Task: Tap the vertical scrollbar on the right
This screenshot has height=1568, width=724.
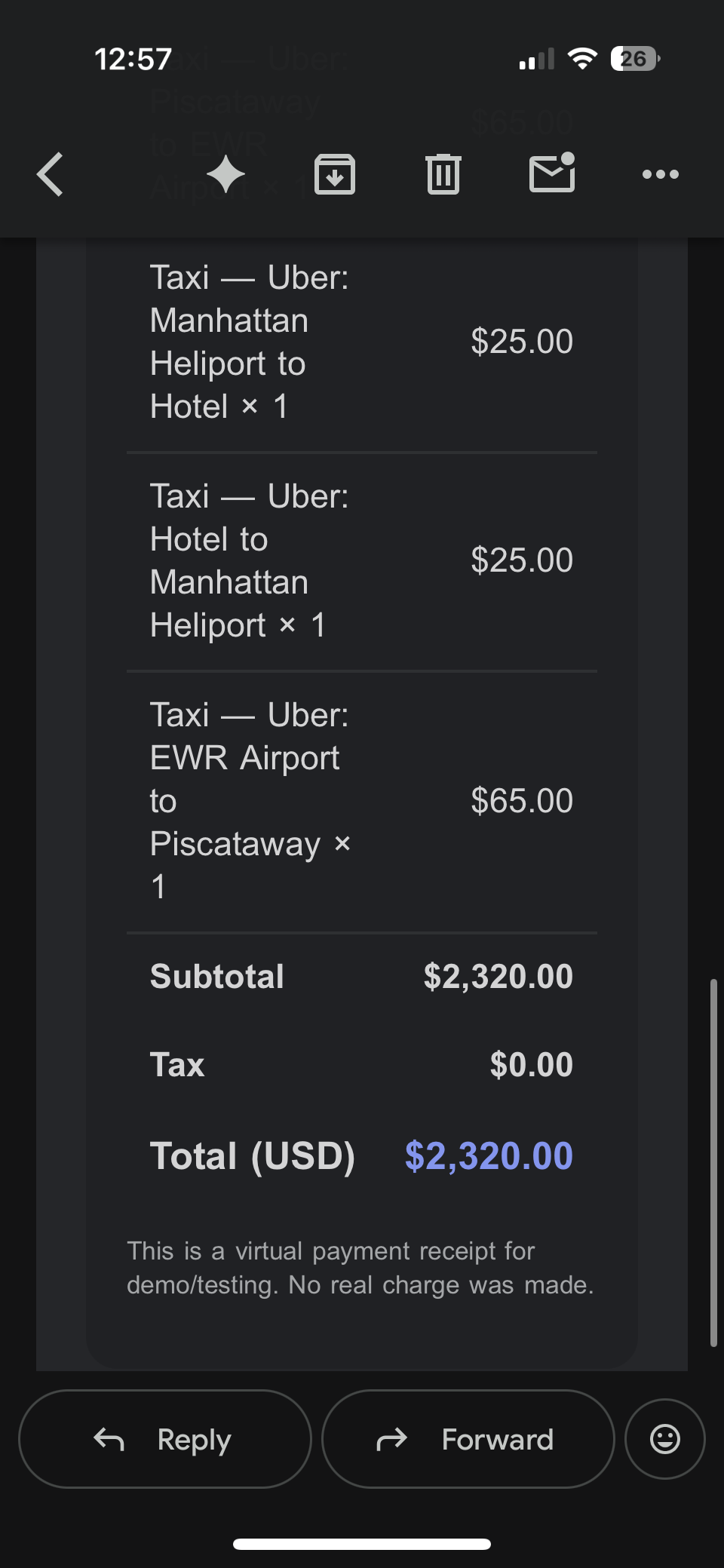Action: point(713,1162)
